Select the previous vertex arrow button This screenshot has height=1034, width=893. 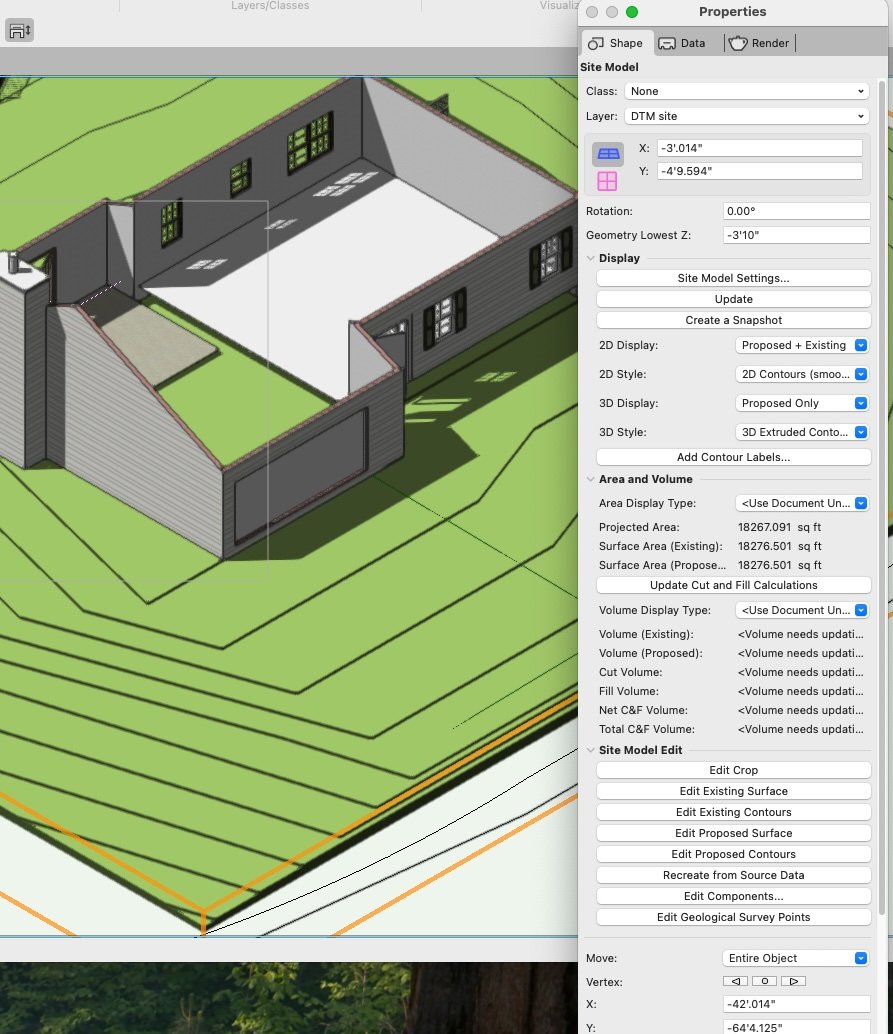click(735, 981)
